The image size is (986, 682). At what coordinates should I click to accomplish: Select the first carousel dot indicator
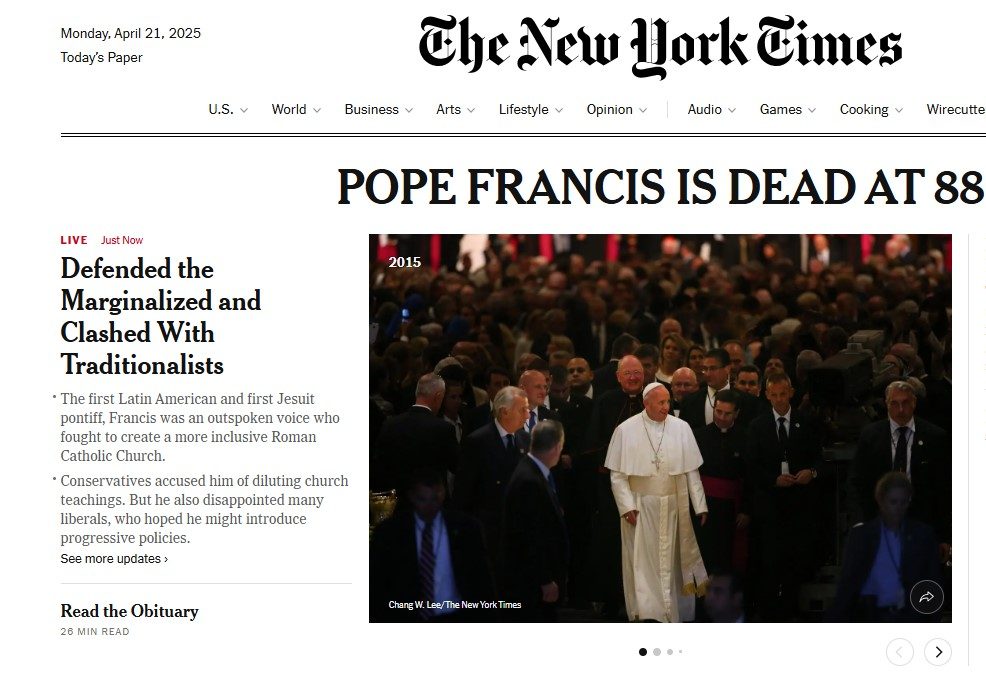point(643,652)
